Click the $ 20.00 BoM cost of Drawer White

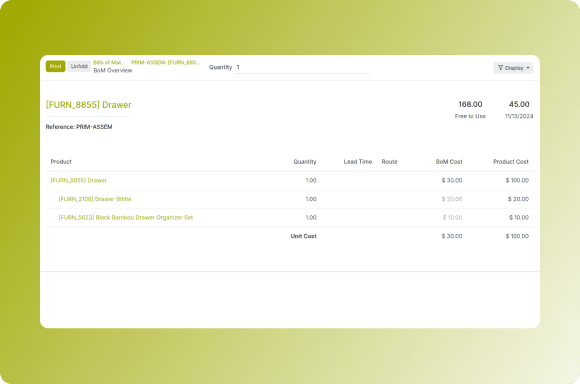point(452,199)
